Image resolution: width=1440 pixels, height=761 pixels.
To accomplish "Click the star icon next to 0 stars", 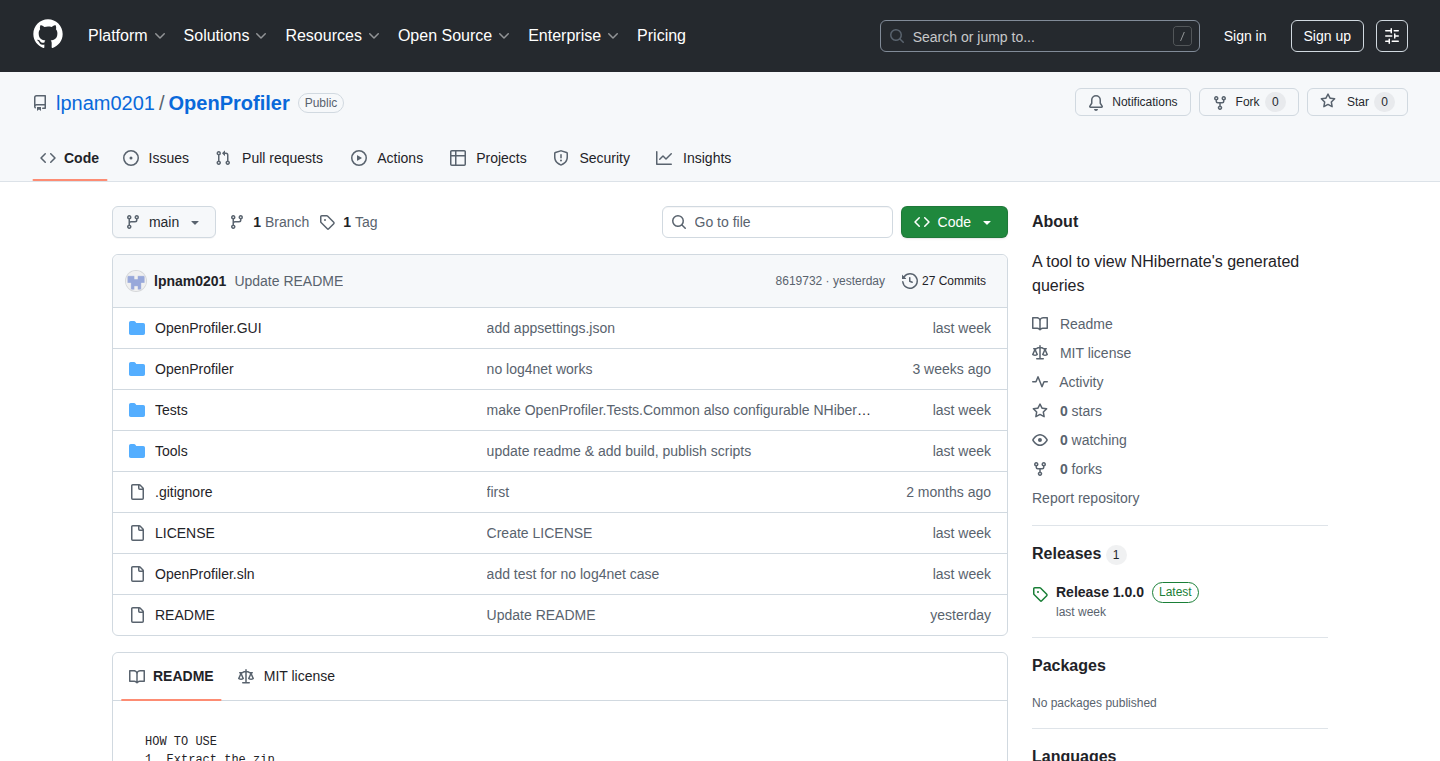I will [x=1040, y=411].
